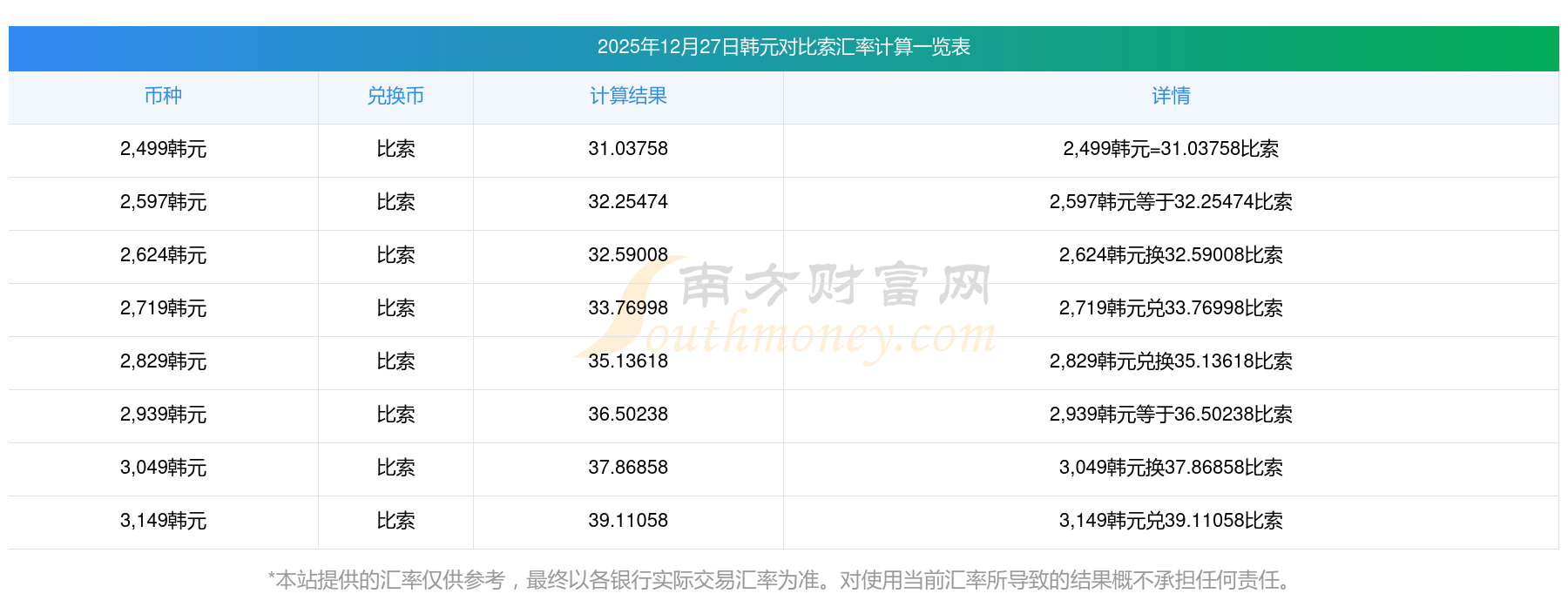Click the 计算结果 column header
The image size is (1568, 607).
point(628,96)
